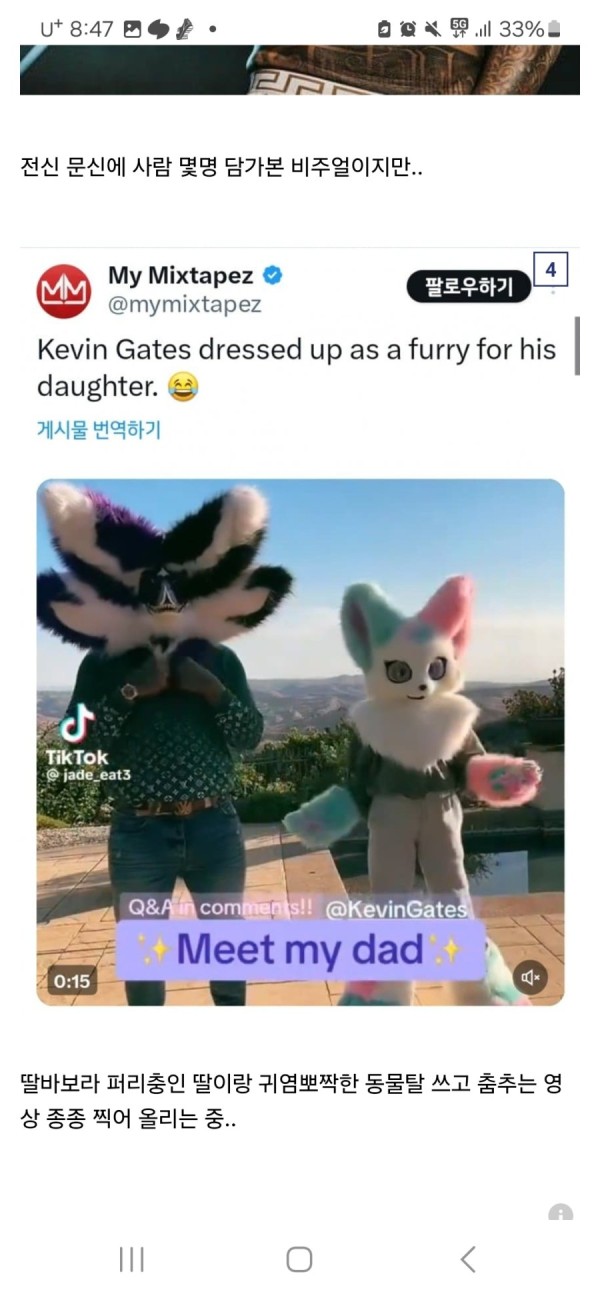600x1300 pixels.
Task: Open the Android recent apps button
Action: click(132, 1259)
